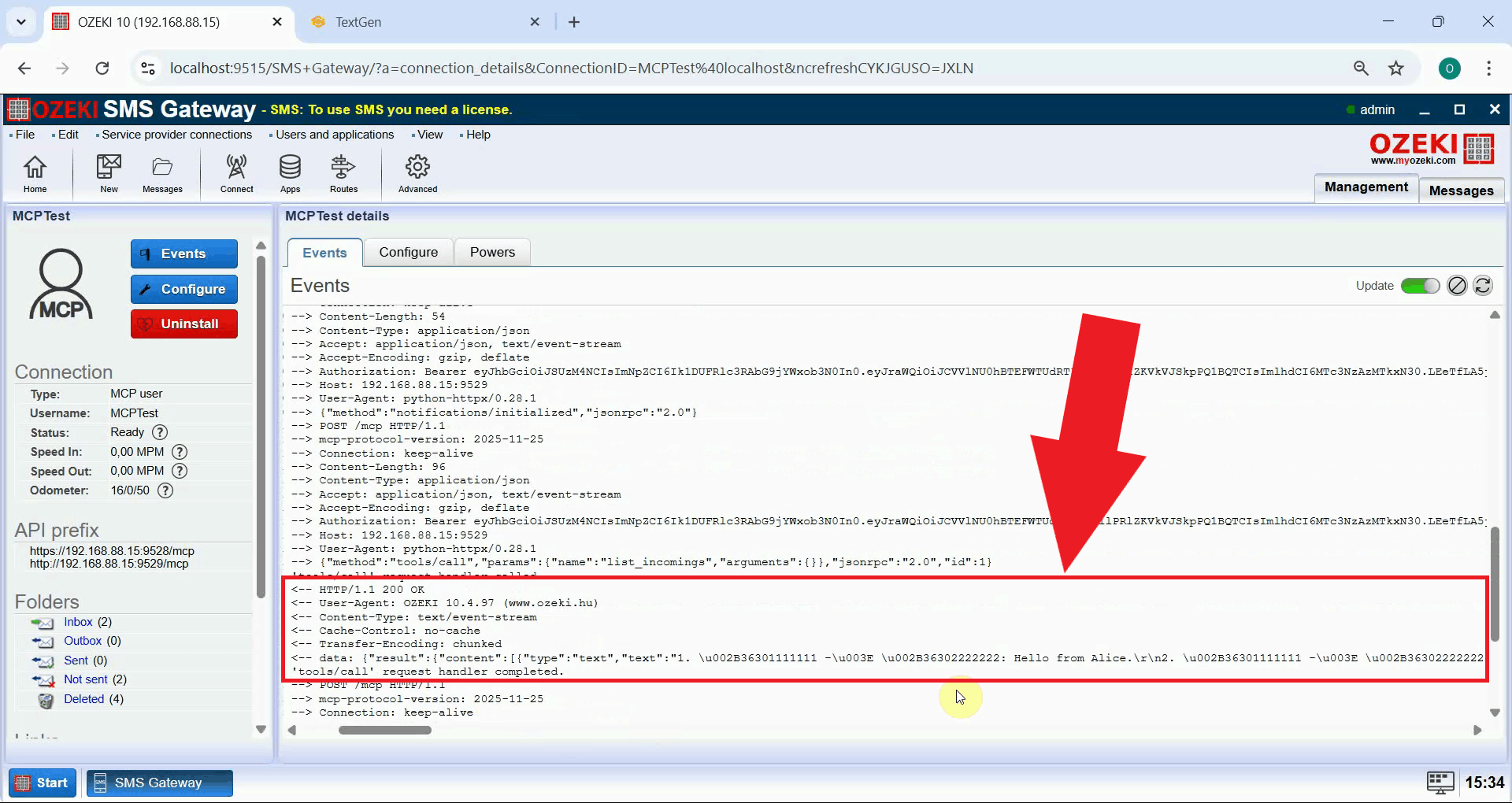Click the help icon beside Speed Out
This screenshot has height=803, width=1512.
(x=180, y=471)
